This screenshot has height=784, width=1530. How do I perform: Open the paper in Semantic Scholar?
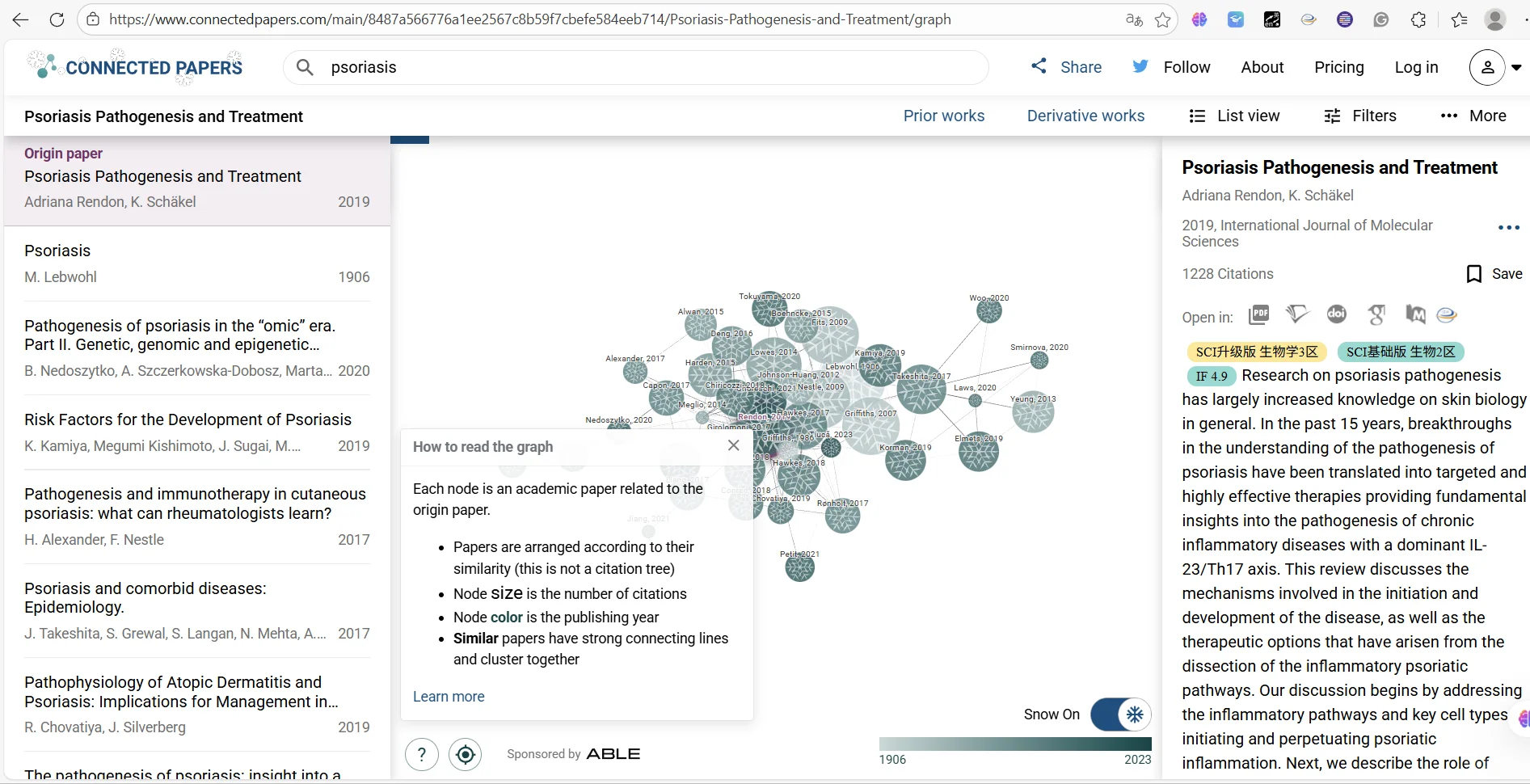(1297, 314)
